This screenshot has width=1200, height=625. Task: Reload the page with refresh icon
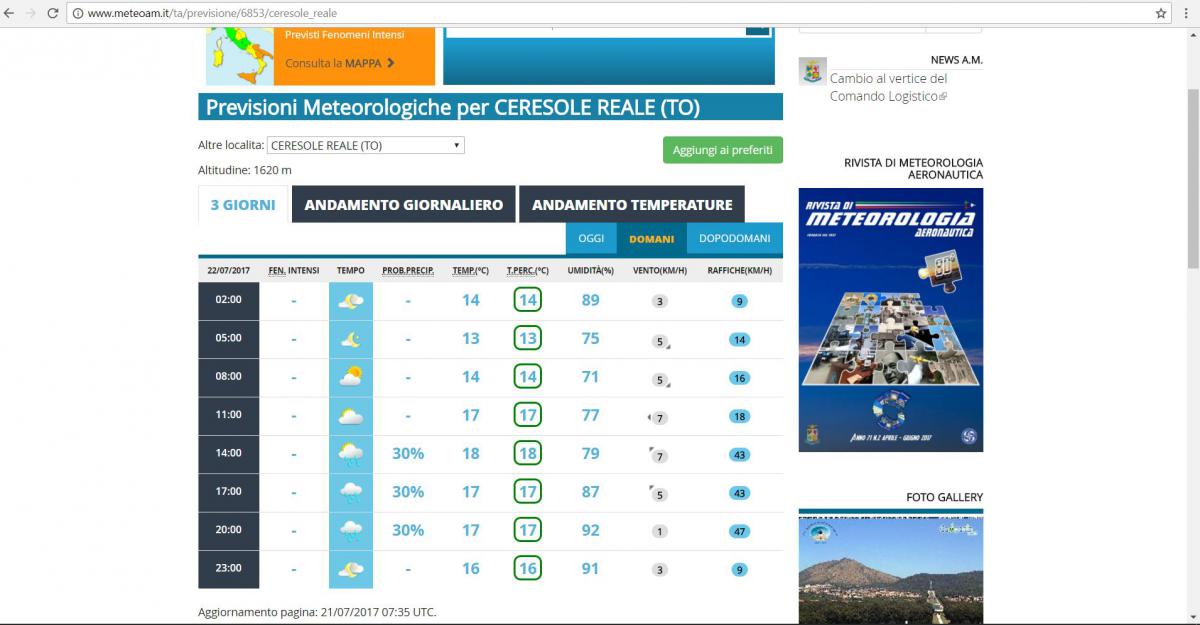(51, 13)
